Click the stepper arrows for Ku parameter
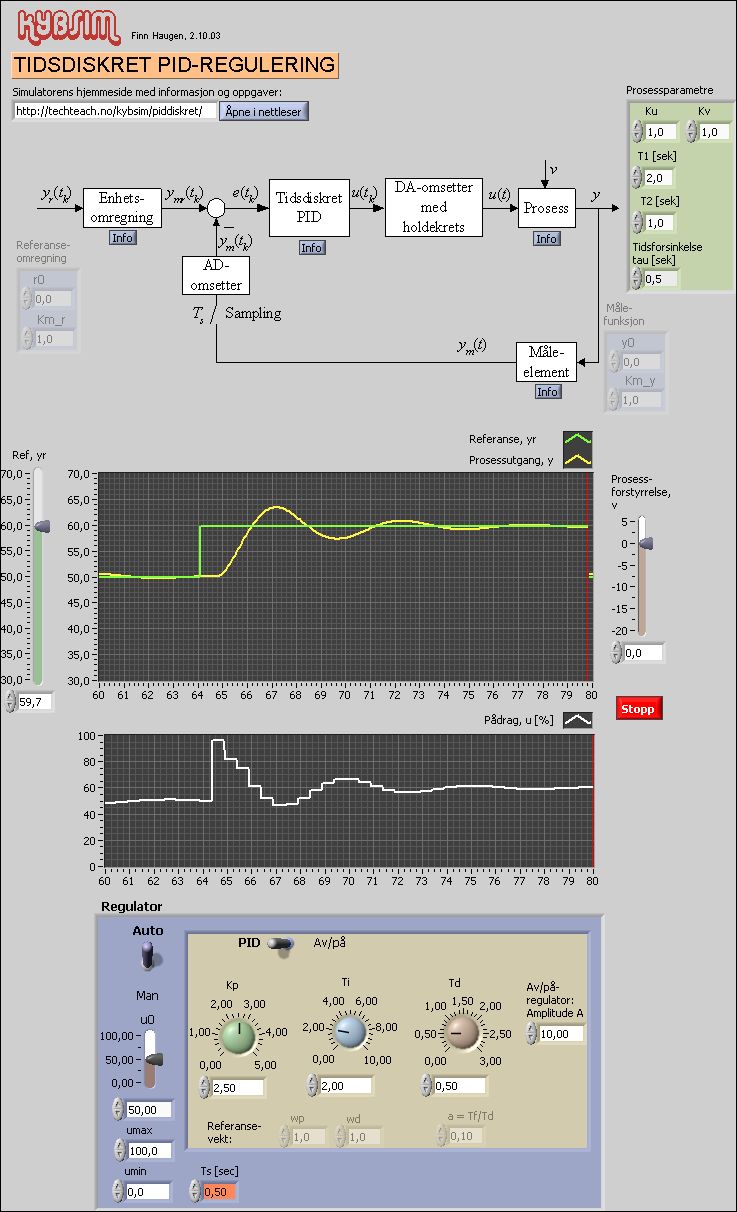The width and height of the screenshot is (737, 1212). [x=637, y=132]
